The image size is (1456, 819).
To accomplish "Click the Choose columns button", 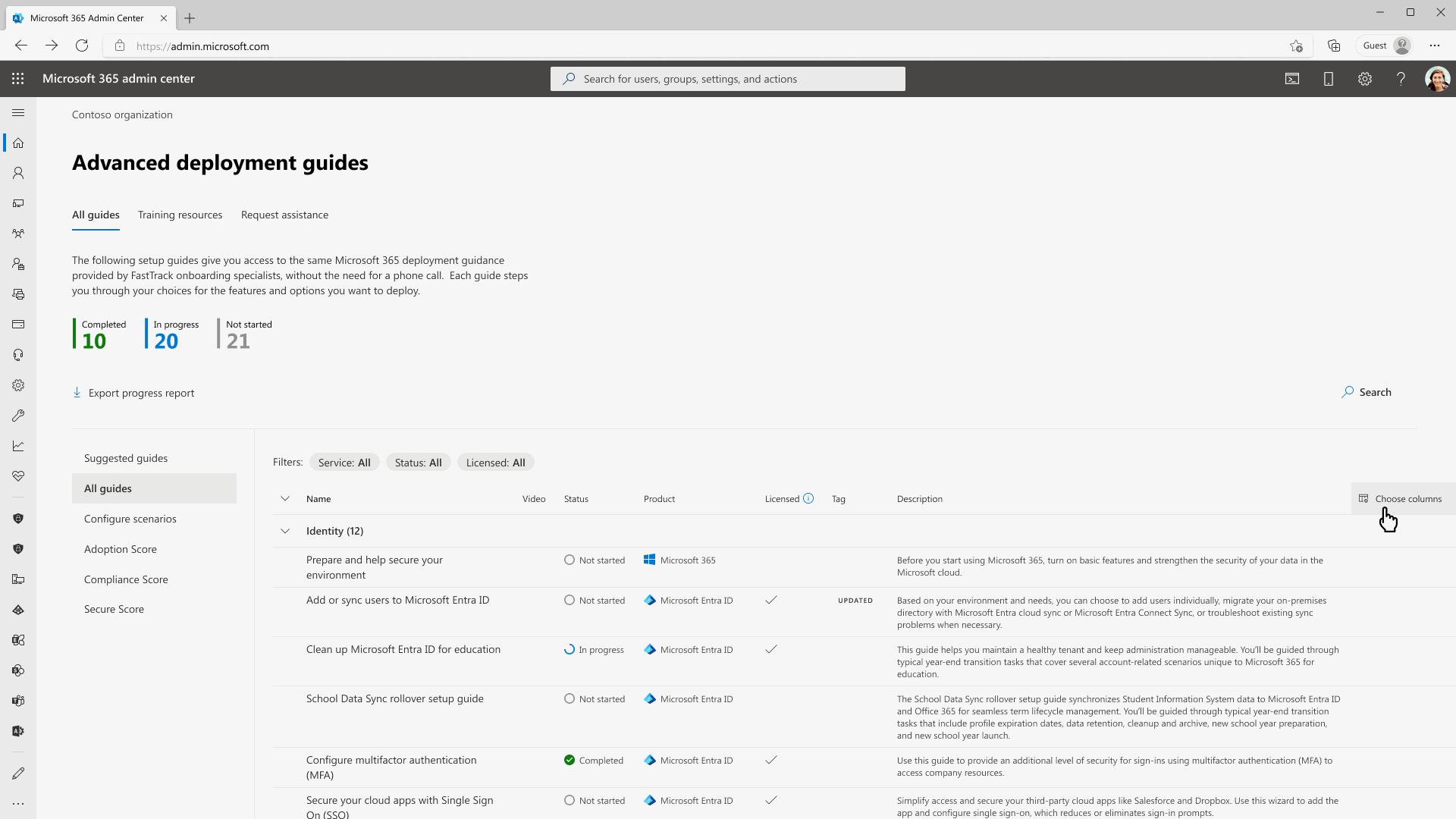I will coord(1401,499).
